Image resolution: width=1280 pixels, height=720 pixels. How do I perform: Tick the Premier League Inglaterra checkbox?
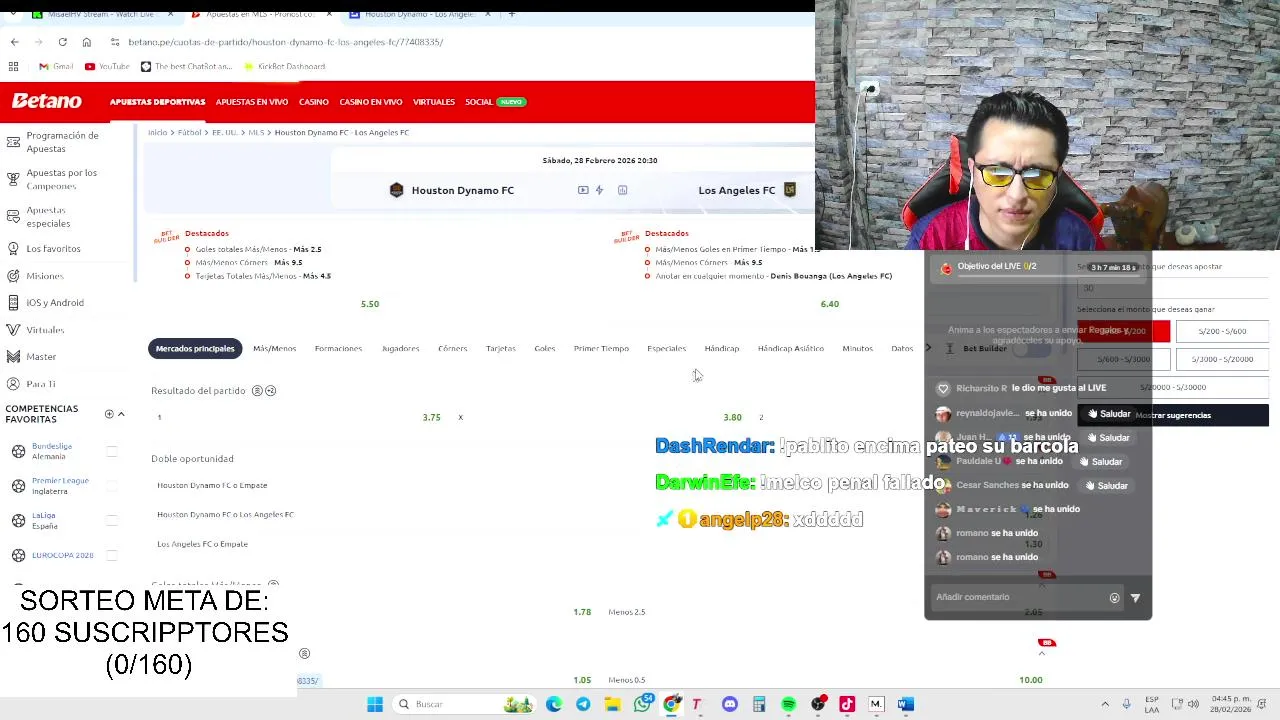tap(112, 485)
